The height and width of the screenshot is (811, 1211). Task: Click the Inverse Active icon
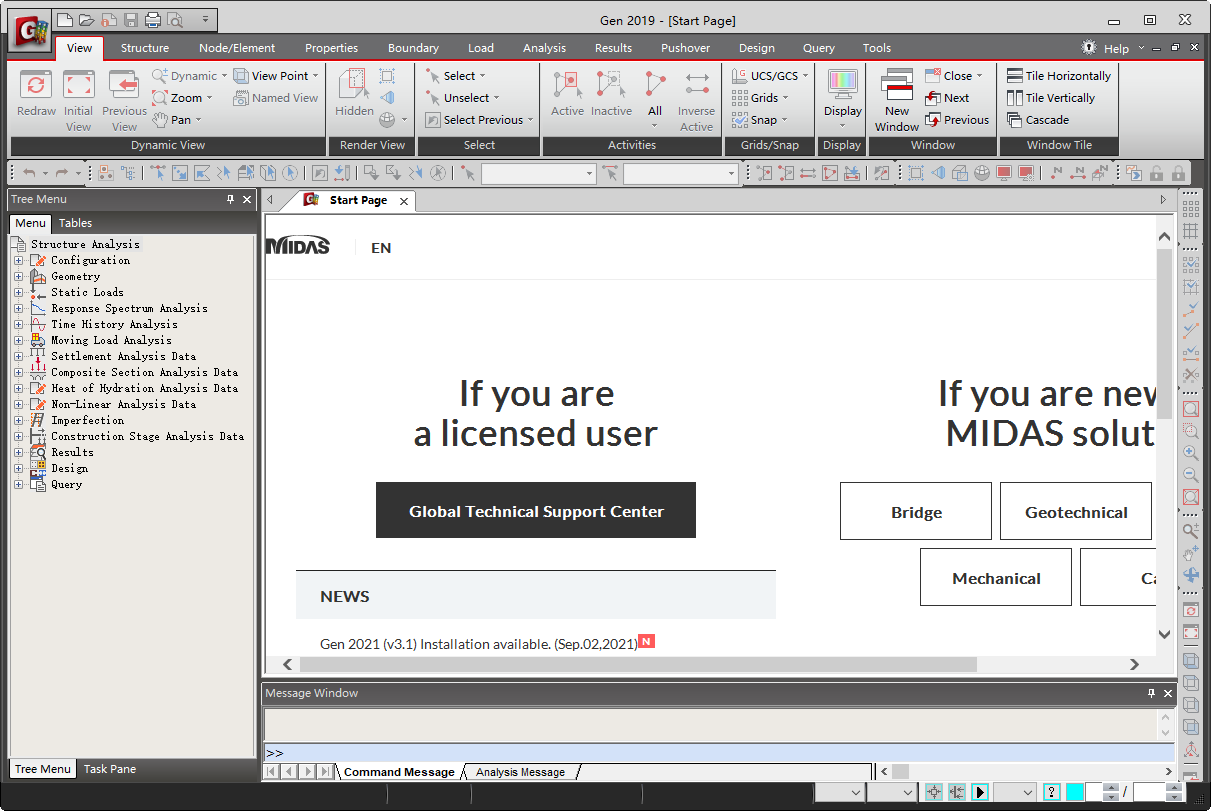click(696, 86)
